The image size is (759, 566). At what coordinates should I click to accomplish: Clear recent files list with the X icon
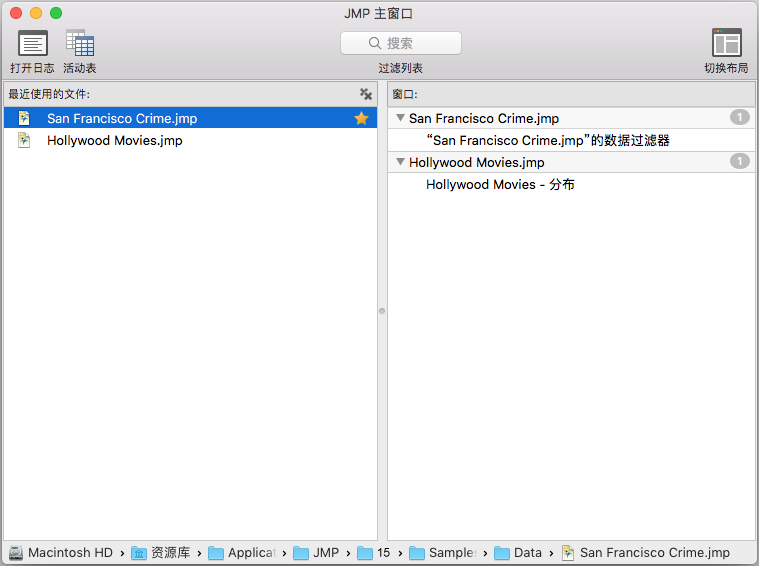coord(366,94)
